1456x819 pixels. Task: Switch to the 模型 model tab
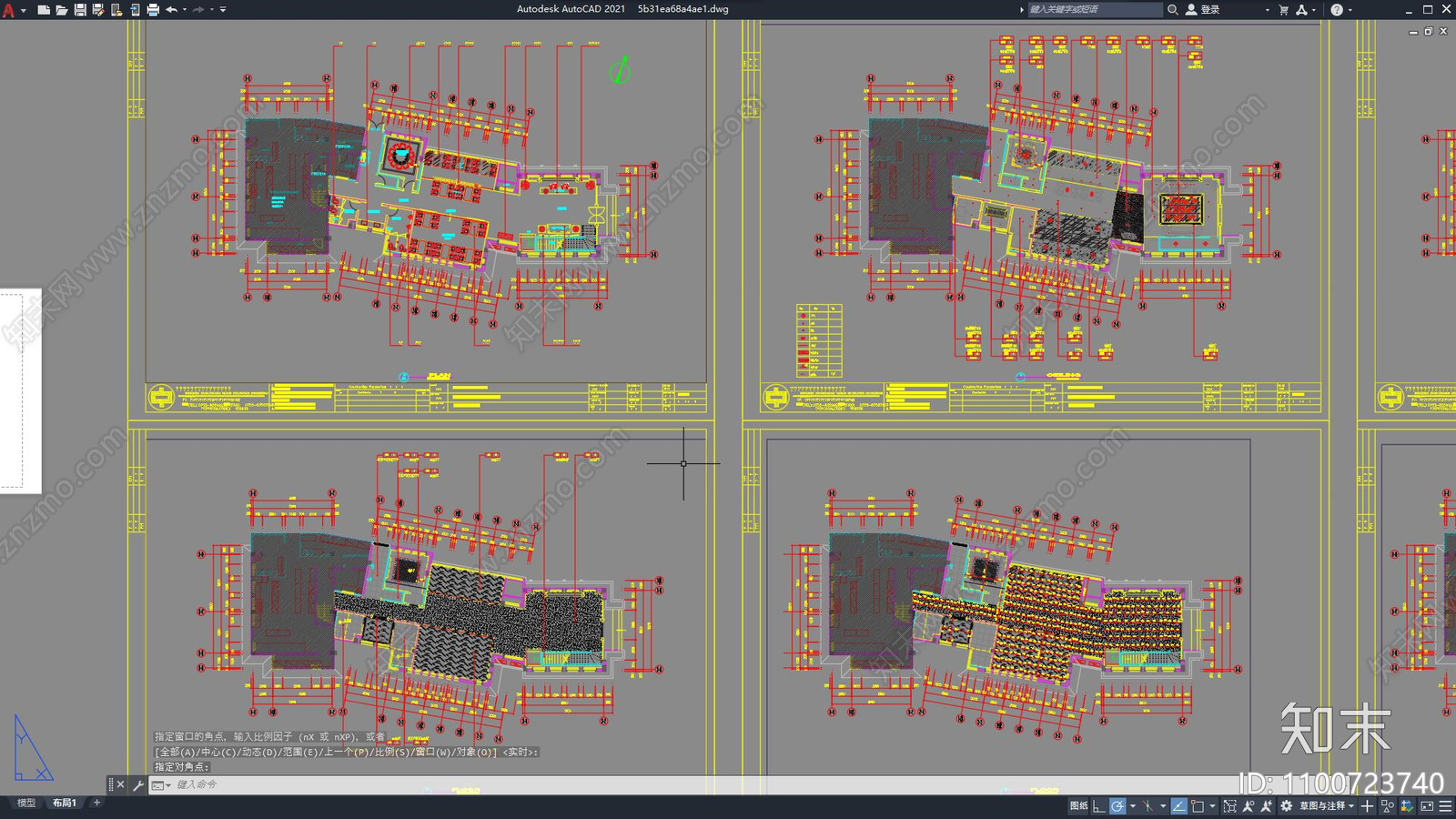(x=26, y=803)
